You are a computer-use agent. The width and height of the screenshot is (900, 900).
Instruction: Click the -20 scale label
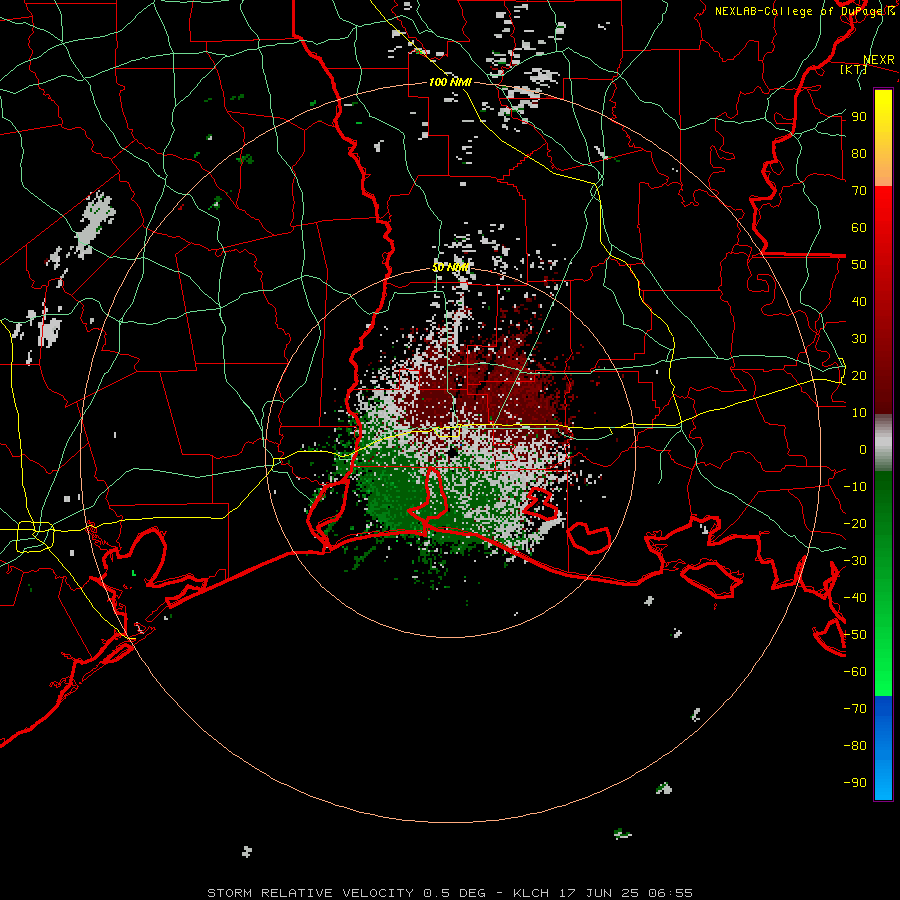tap(855, 523)
